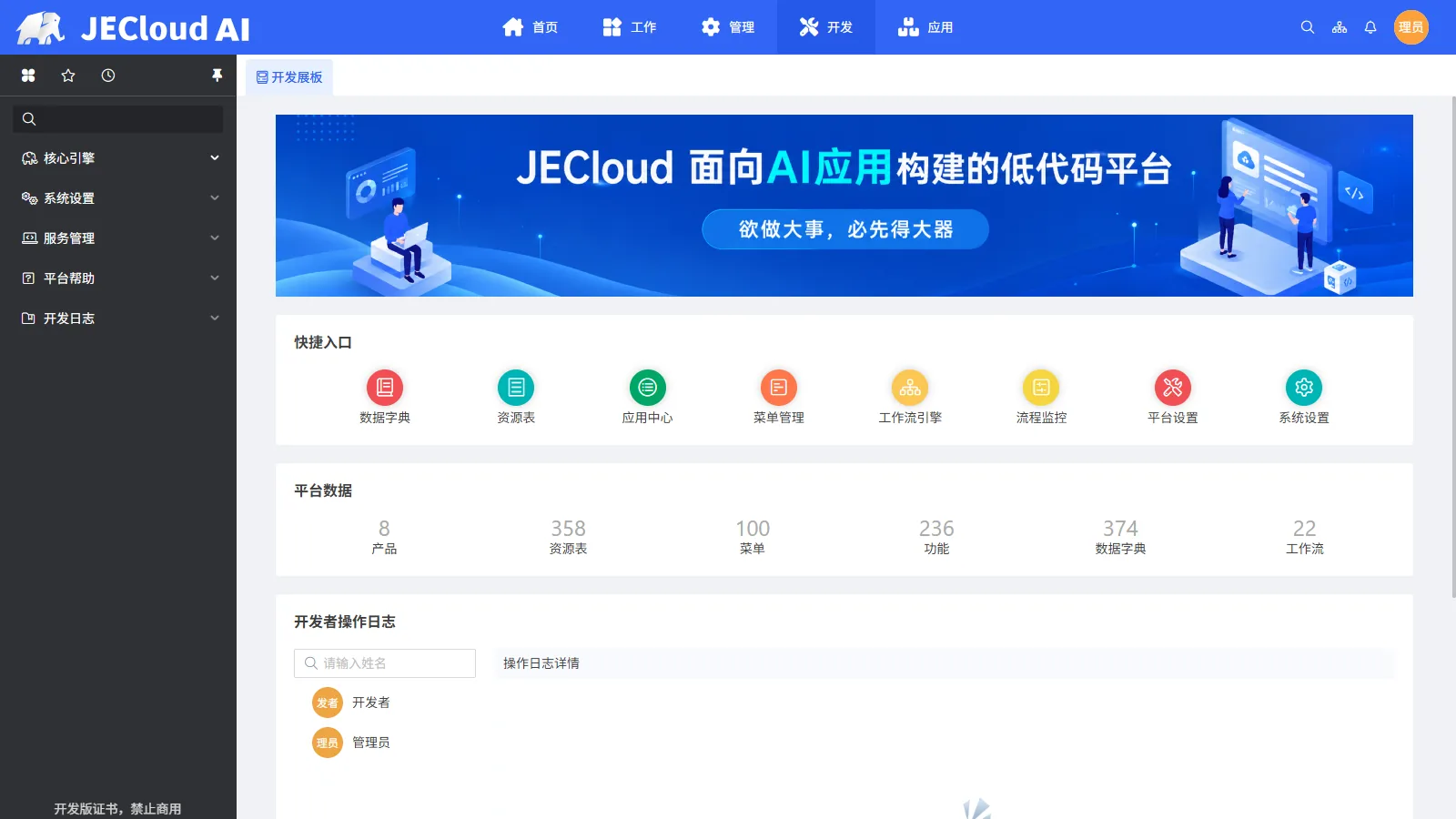Click the 开发版证书，禁止商用 footer text

pyautogui.click(x=117, y=809)
